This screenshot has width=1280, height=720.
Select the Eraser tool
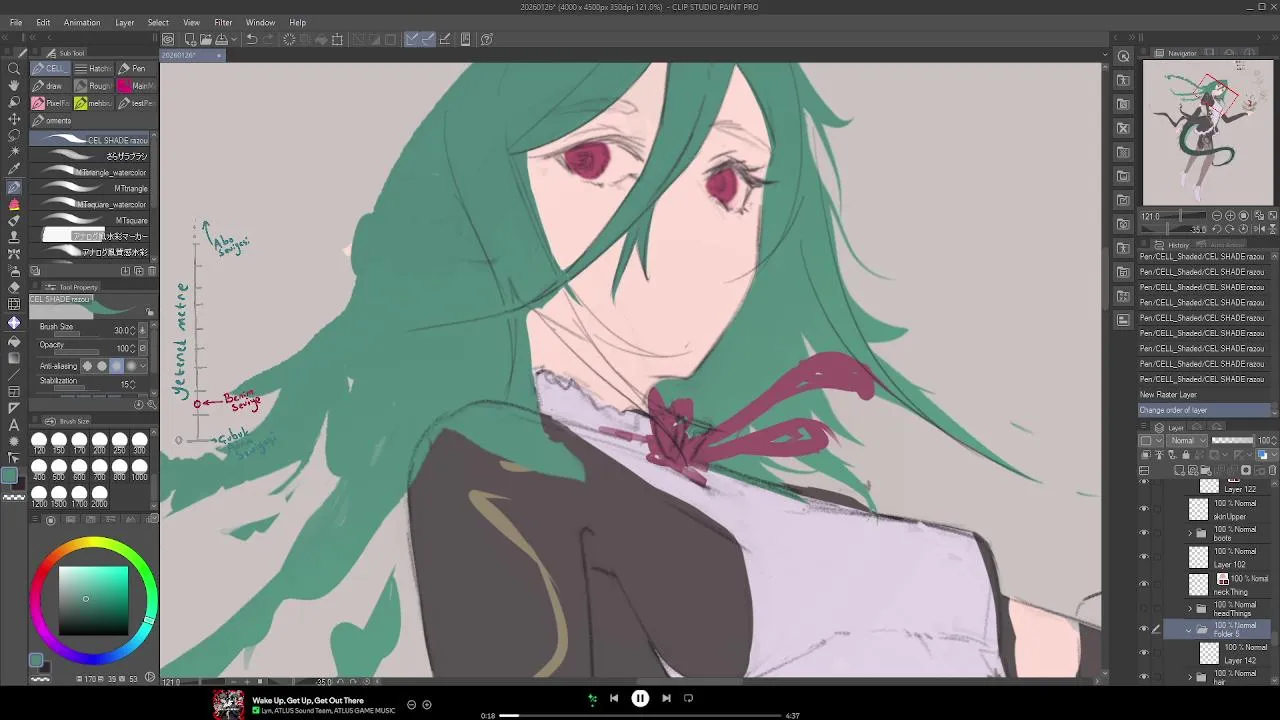pos(14,287)
